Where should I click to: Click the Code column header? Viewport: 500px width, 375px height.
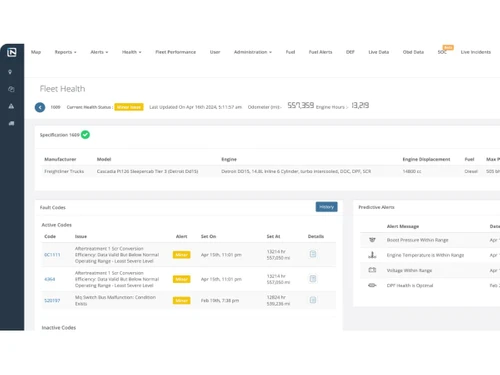pos(50,236)
